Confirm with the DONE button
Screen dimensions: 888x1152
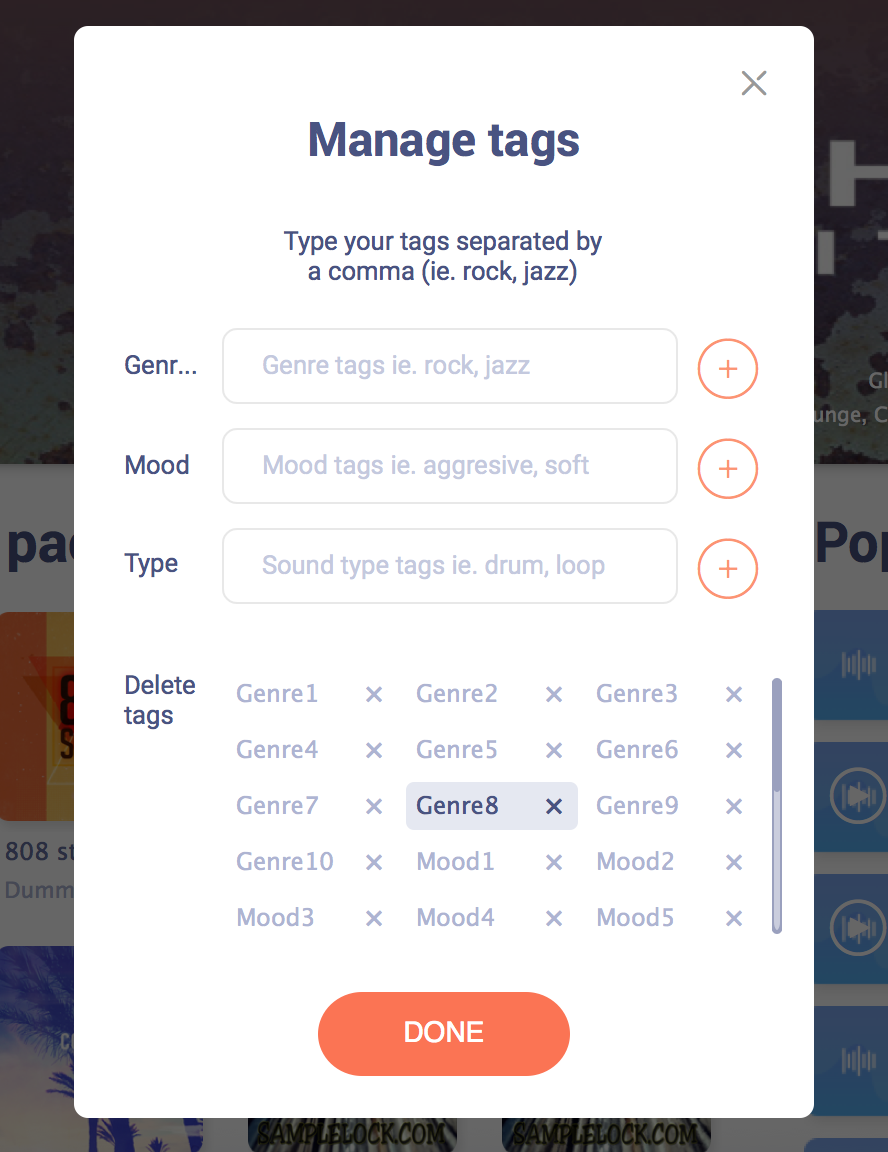pyautogui.click(x=444, y=1034)
